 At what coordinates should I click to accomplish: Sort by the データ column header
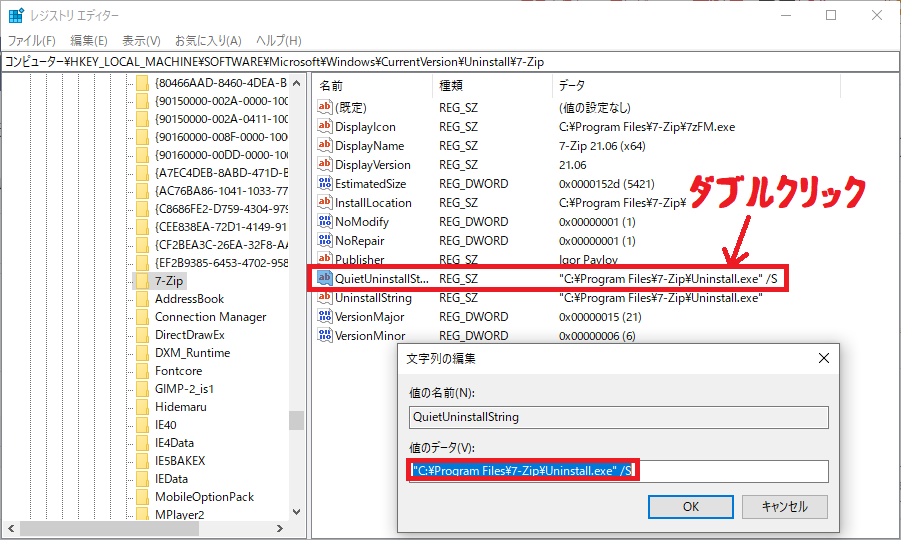coord(696,86)
